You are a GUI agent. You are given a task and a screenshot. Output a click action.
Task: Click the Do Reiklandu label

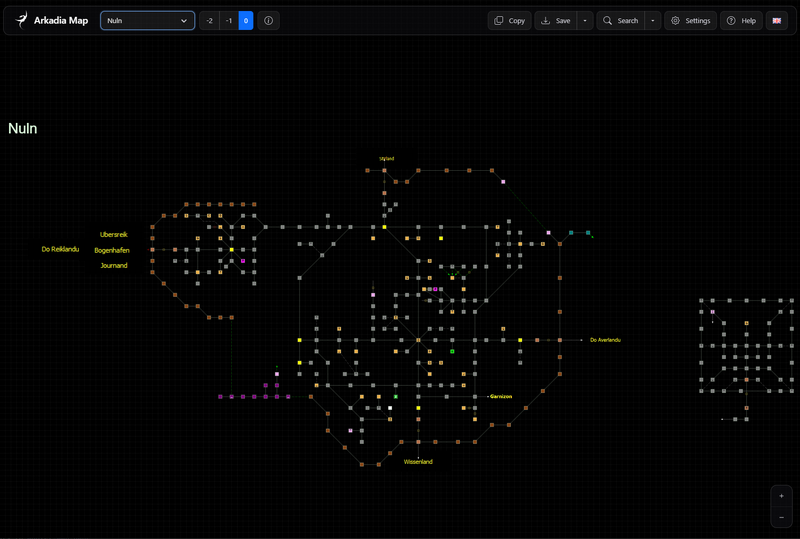pos(60,249)
